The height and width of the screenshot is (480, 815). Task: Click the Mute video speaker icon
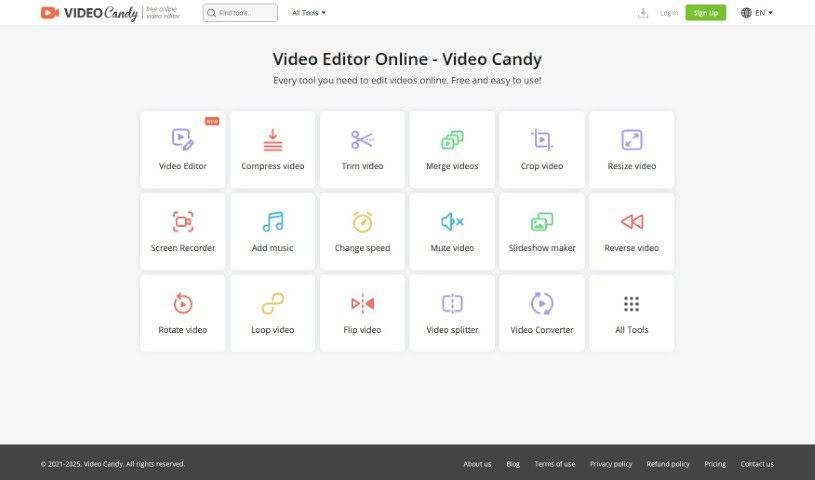[x=452, y=222]
